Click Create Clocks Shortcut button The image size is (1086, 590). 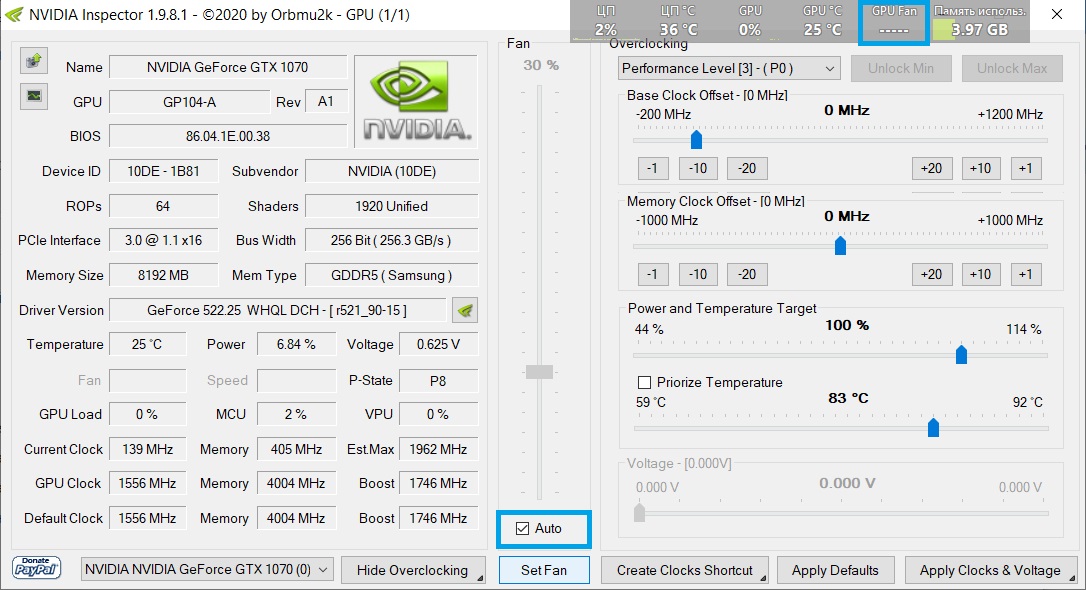click(684, 570)
